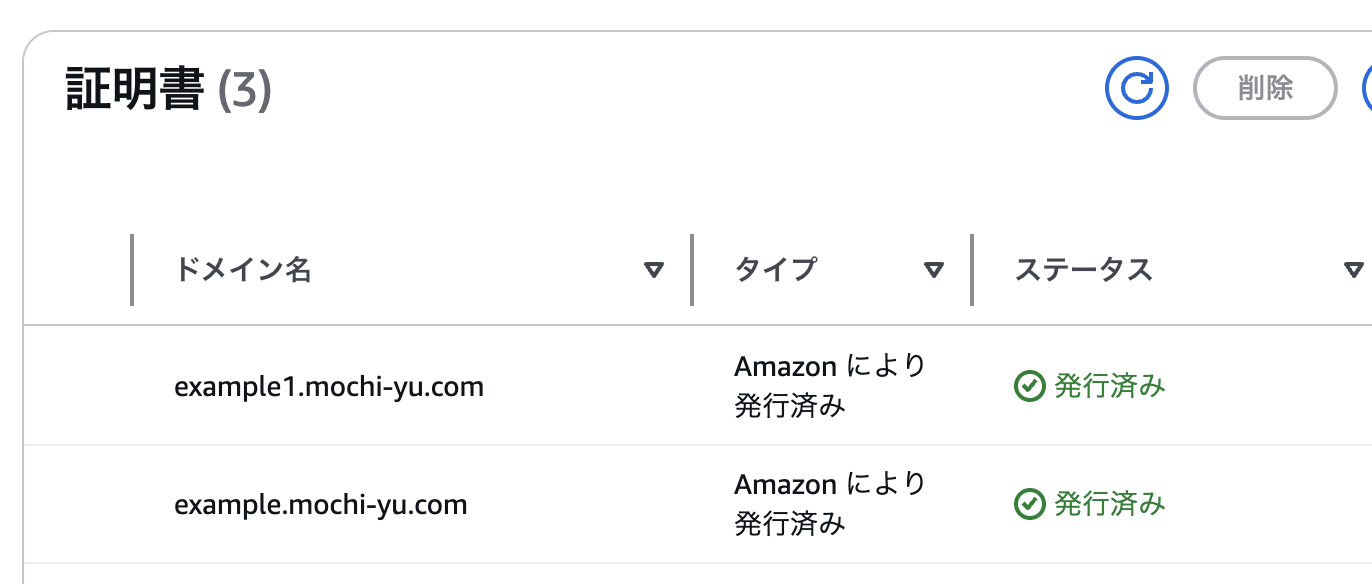1372x584 pixels.
Task: Open the ドメイン名 filter arrow
Action: [654, 268]
